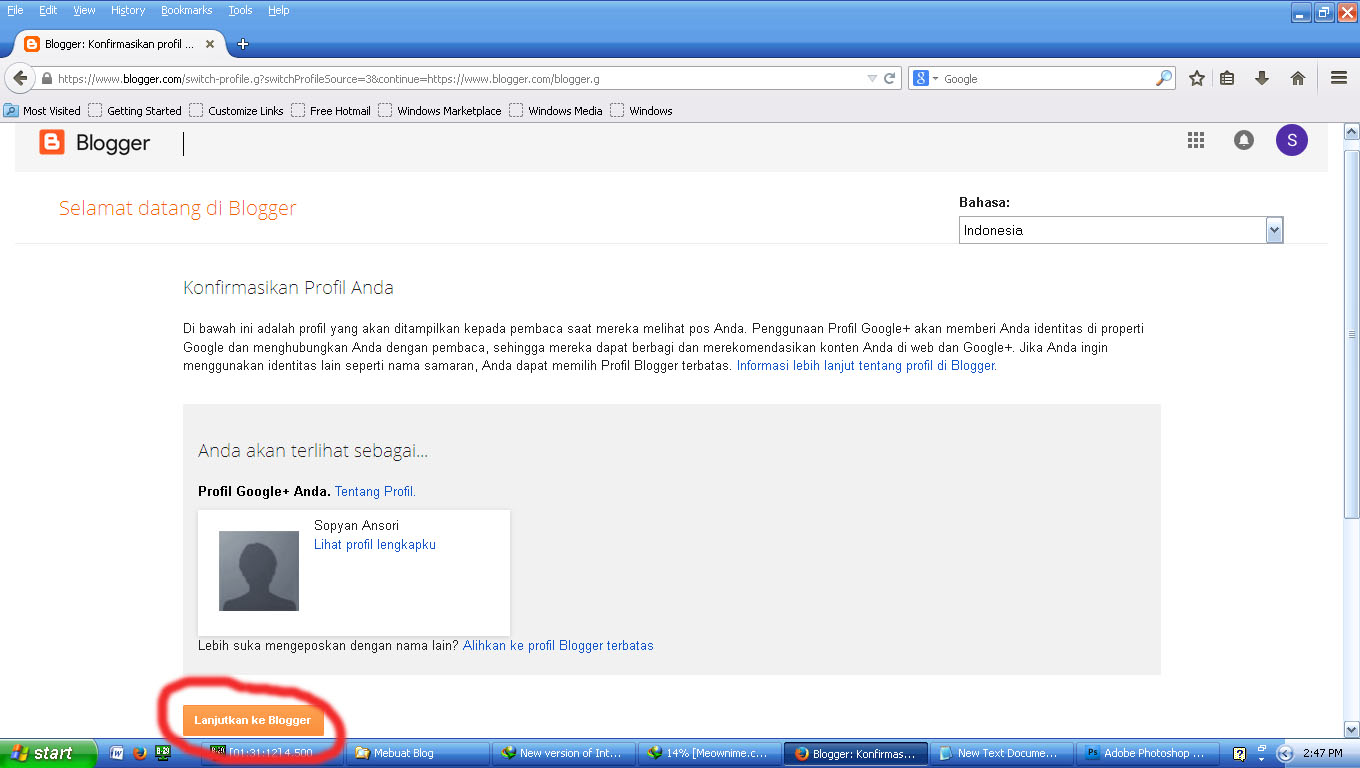Open the Tools menu
The image size is (1360, 768).
(240, 10)
